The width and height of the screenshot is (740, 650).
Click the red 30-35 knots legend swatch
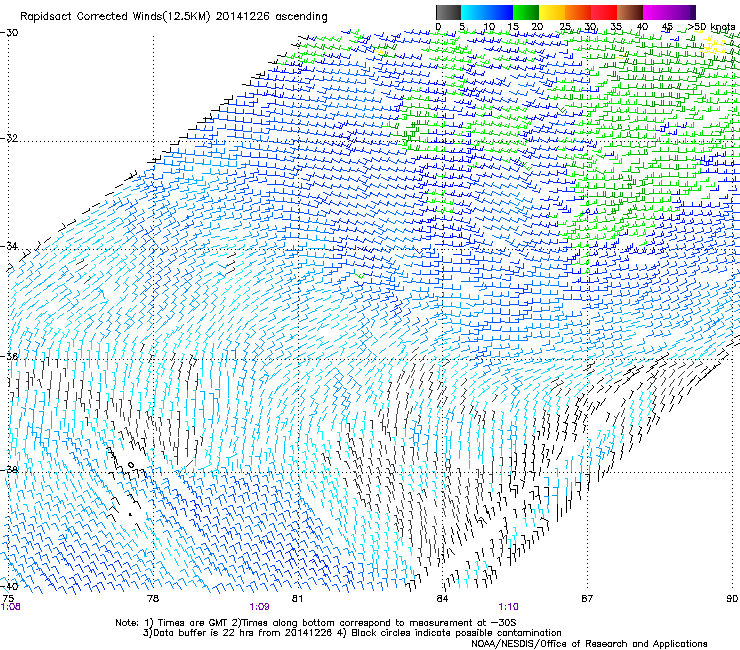tap(604, 12)
